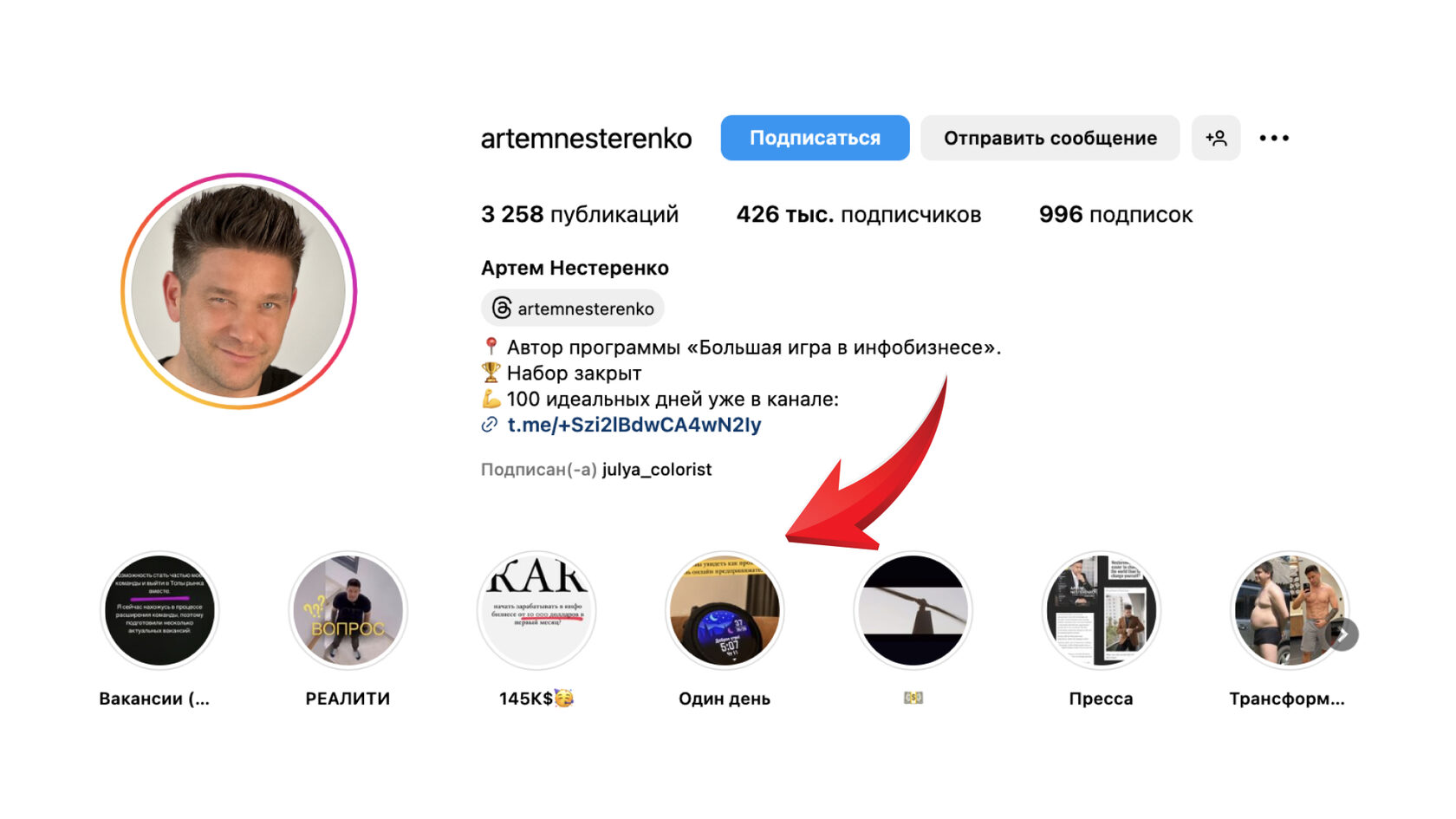Open the three-dot options menu
The image size is (1456, 819).
click(1274, 138)
